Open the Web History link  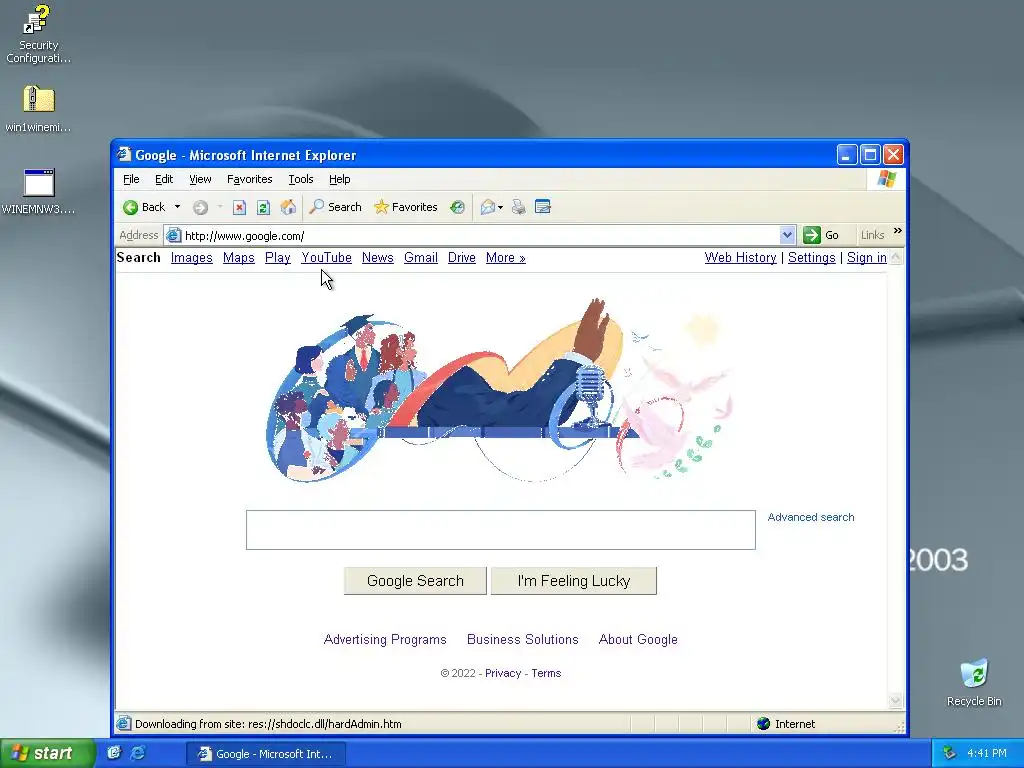pos(741,257)
